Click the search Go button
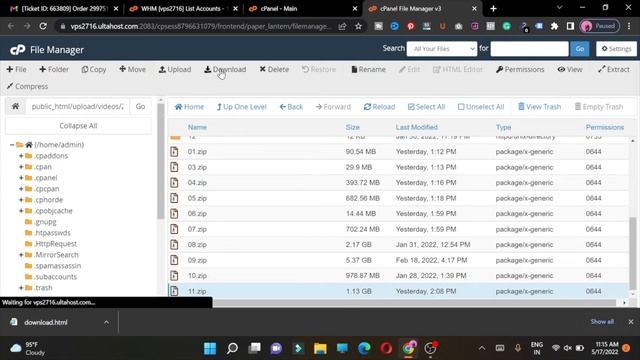Viewport: 640px width, 360px height. [x=580, y=49]
